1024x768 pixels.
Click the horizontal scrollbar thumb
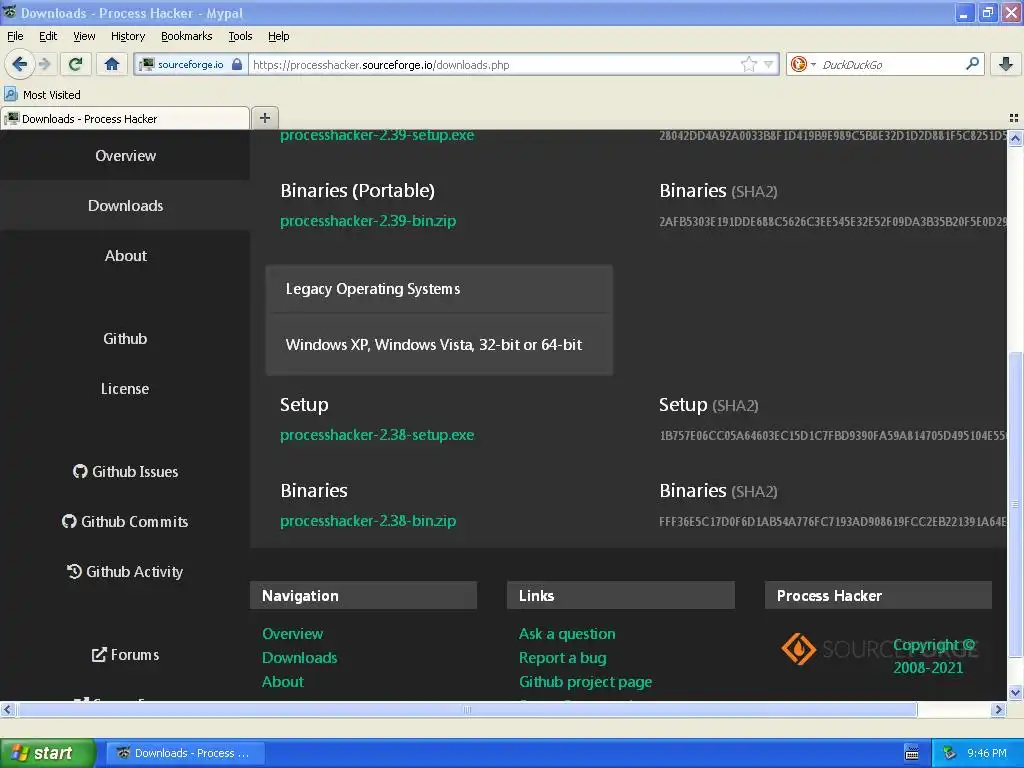[467, 709]
